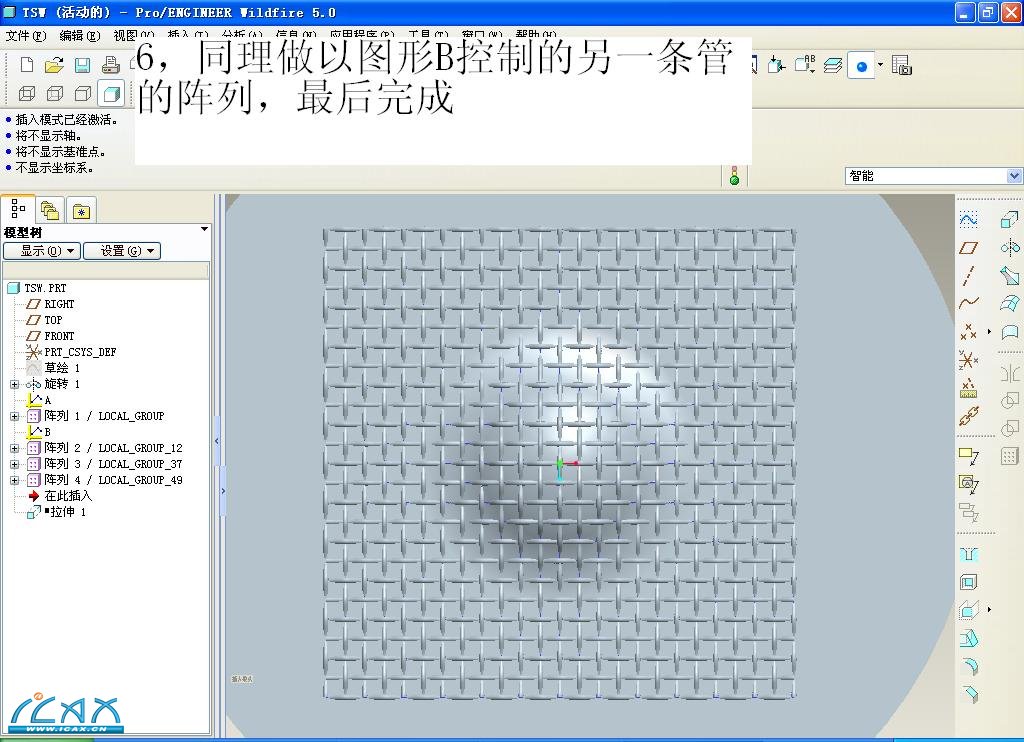
Task: Print using the printer icon
Action: click(110, 65)
